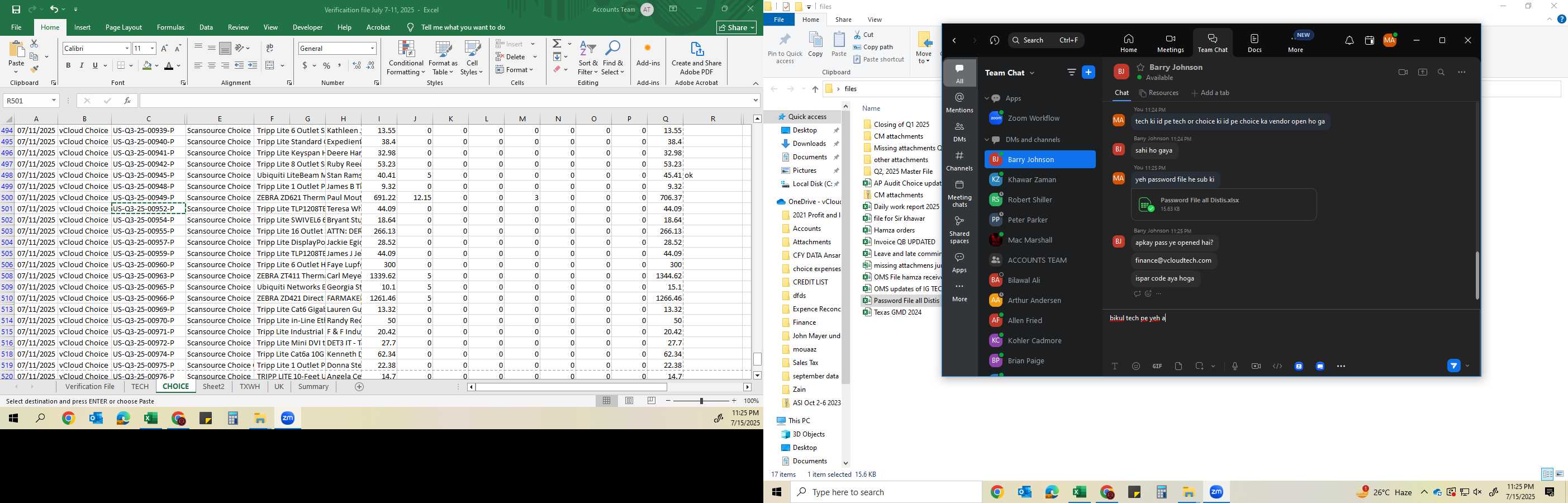Open Mentions in Zoom sidebar

(959, 103)
